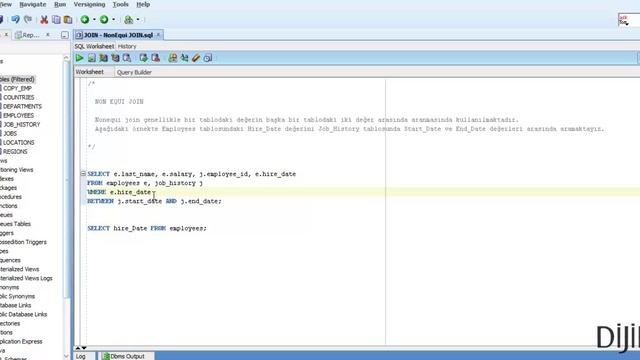Open the Navigate menu

(x=33, y=4)
